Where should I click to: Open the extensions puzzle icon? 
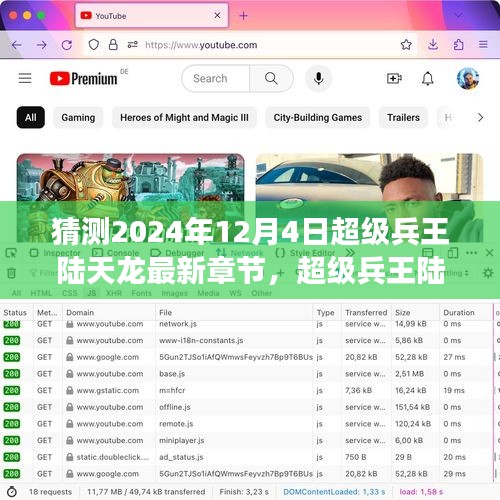click(x=458, y=45)
